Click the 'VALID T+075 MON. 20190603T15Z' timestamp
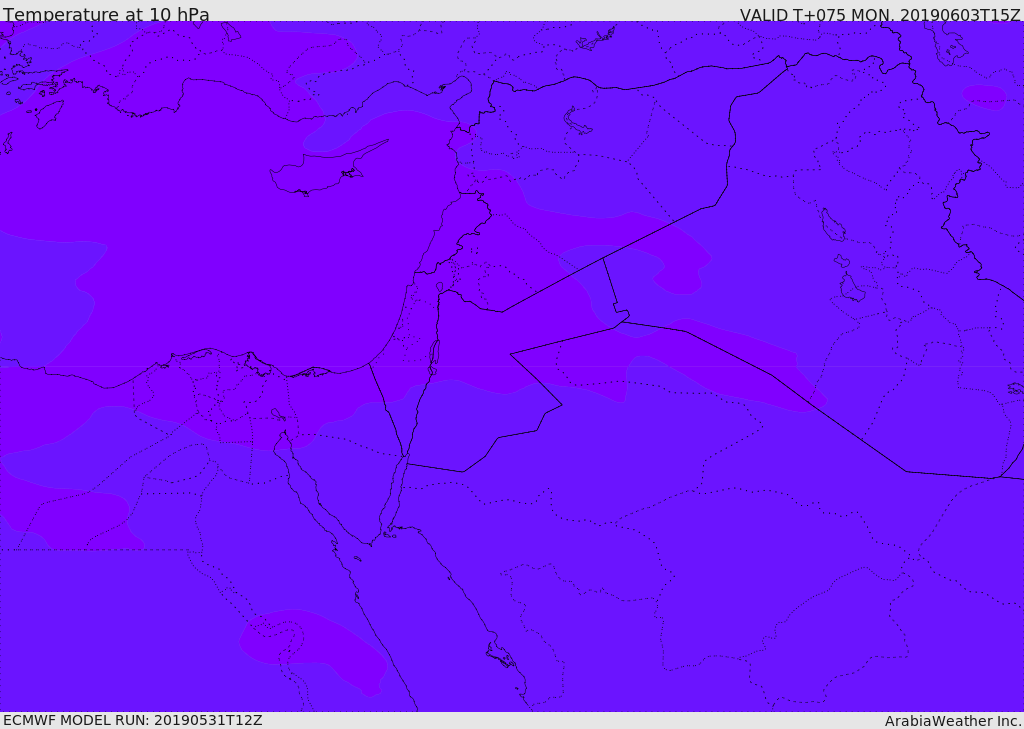This screenshot has height=729, width=1024. click(880, 14)
